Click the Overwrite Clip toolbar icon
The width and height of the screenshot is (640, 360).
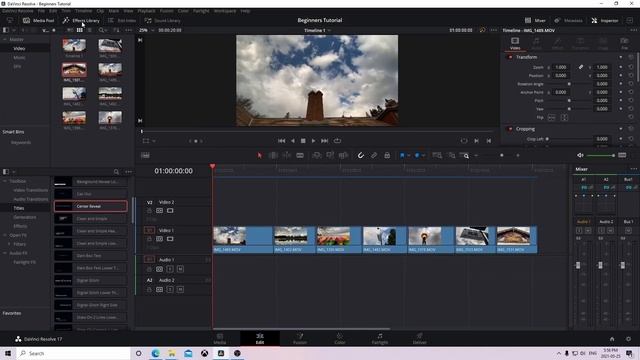click(330, 156)
